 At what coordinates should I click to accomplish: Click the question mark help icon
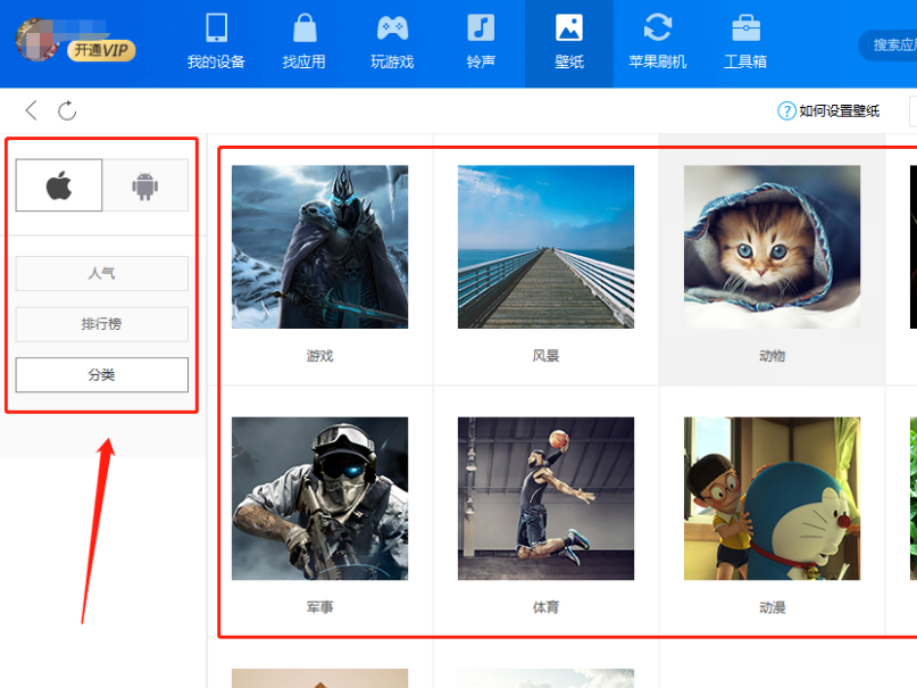786,111
